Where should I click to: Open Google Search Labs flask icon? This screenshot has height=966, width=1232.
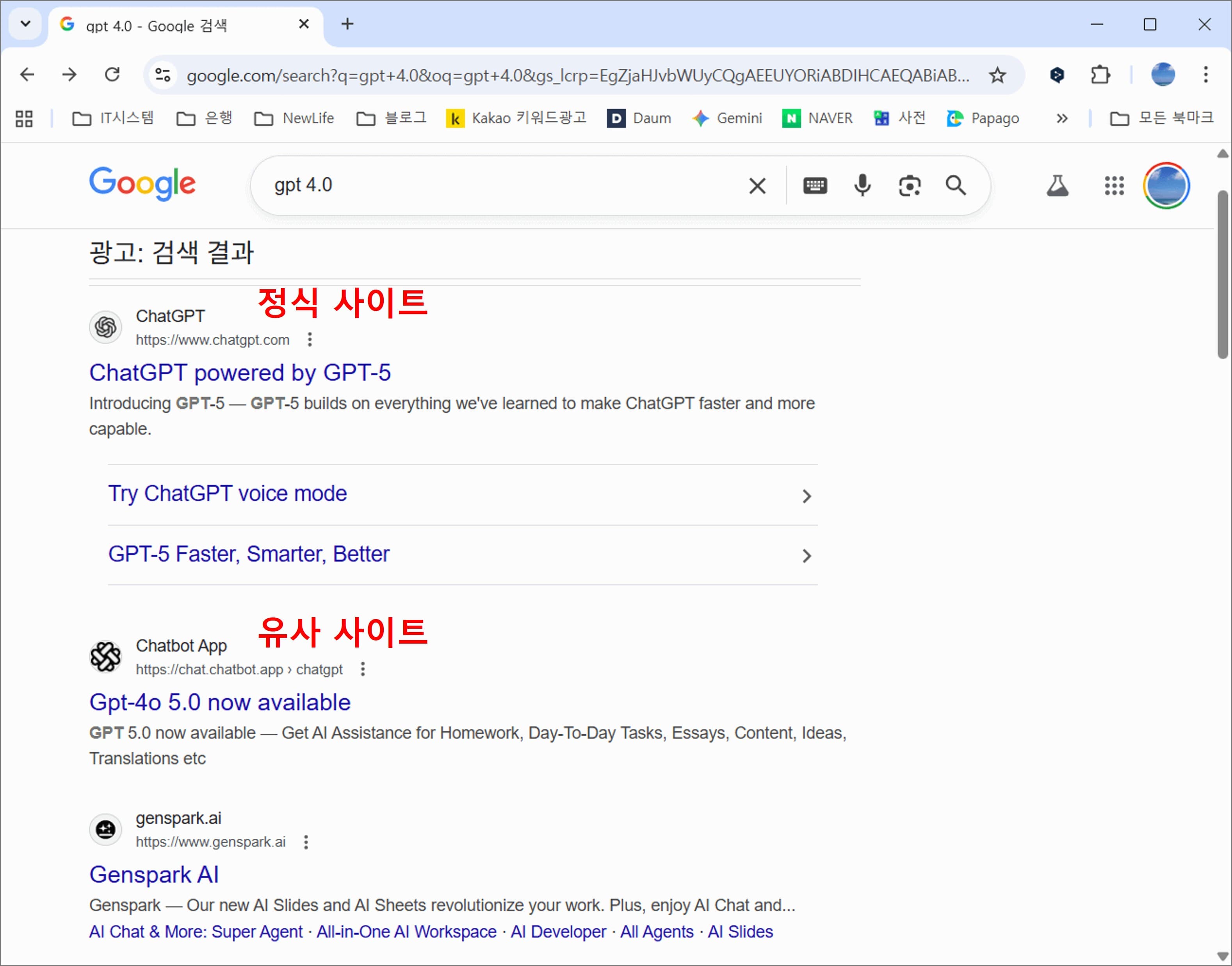coord(1057,185)
